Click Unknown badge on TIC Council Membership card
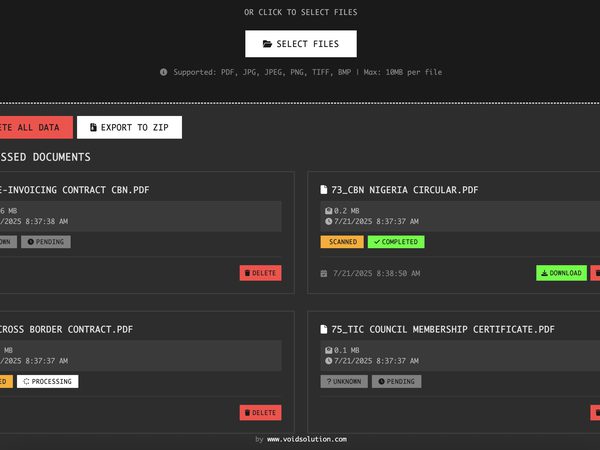Screen dimensions: 600x450 point(344,382)
